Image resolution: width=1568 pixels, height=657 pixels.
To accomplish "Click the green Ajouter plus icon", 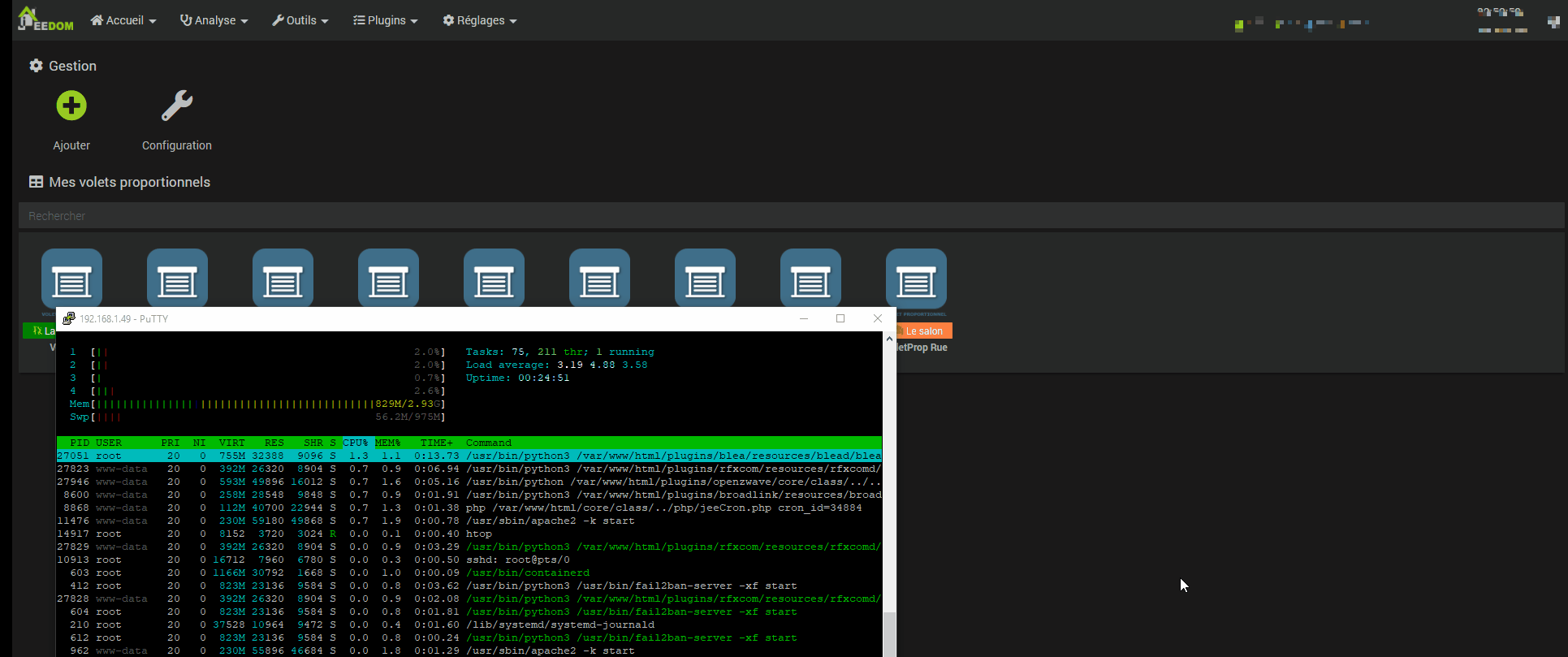I will [71, 106].
